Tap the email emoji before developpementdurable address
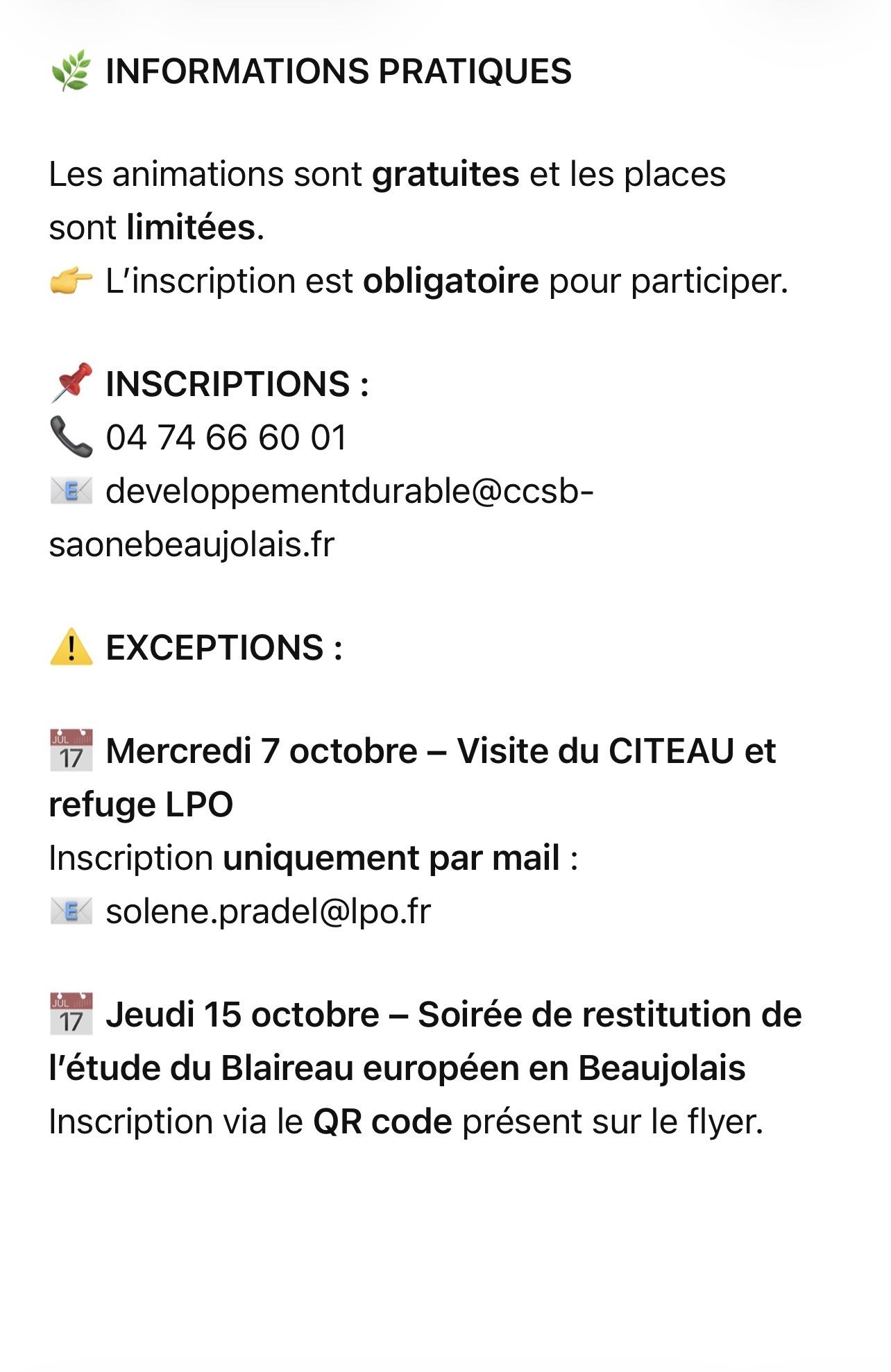The image size is (891, 1372). coord(71,491)
